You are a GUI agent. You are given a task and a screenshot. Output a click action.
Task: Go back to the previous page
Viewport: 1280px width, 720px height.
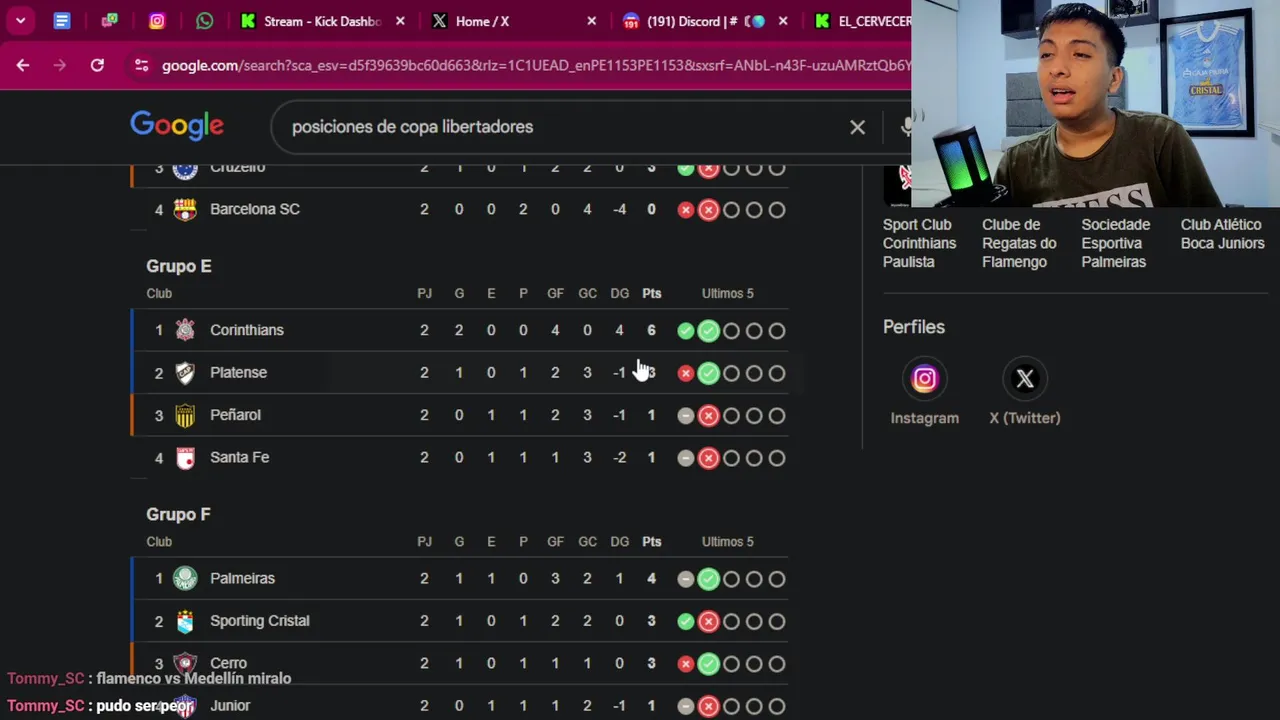pos(23,65)
